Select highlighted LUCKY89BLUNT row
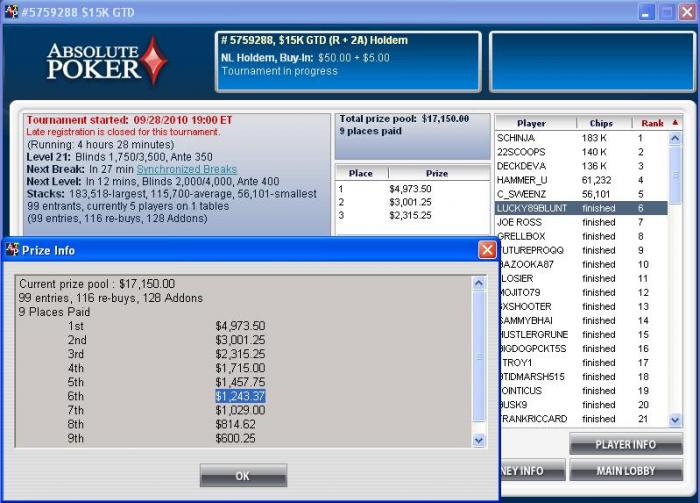Image resolution: width=700 pixels, height=503 pixels. pyautogui.click(x=581, y=208)
